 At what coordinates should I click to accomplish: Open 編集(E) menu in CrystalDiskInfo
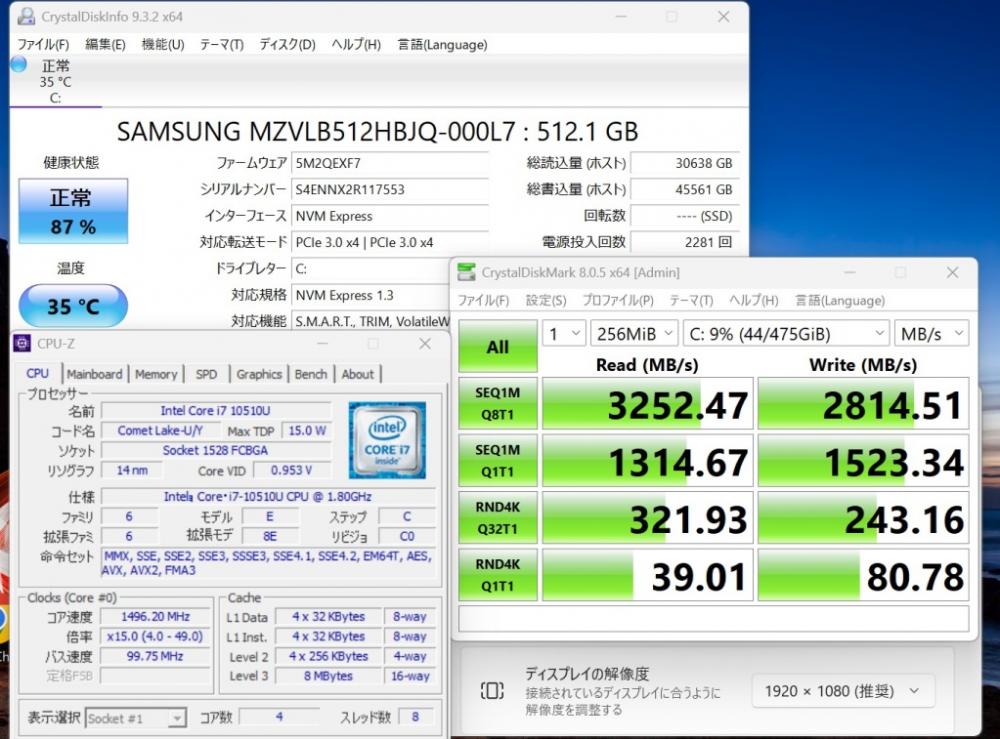pos(105,45)
